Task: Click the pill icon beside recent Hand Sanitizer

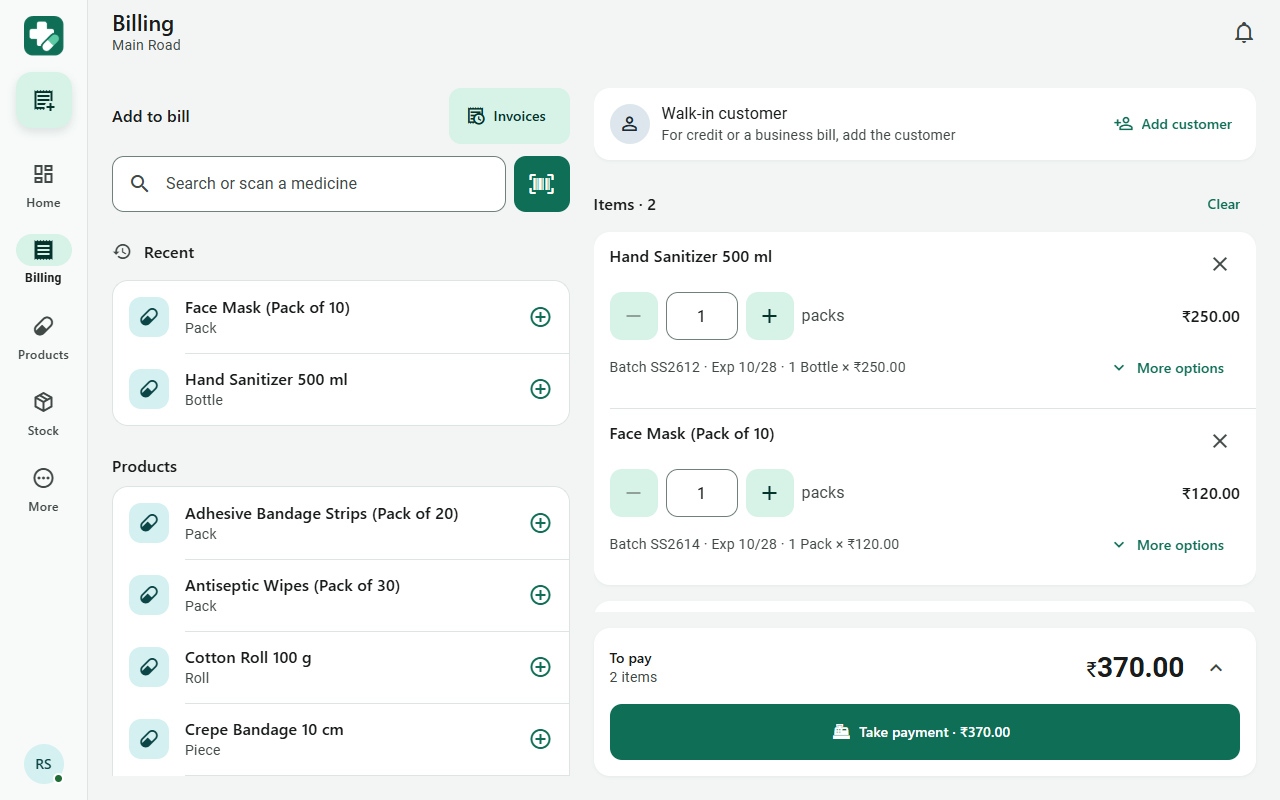Action: [149, 389]
